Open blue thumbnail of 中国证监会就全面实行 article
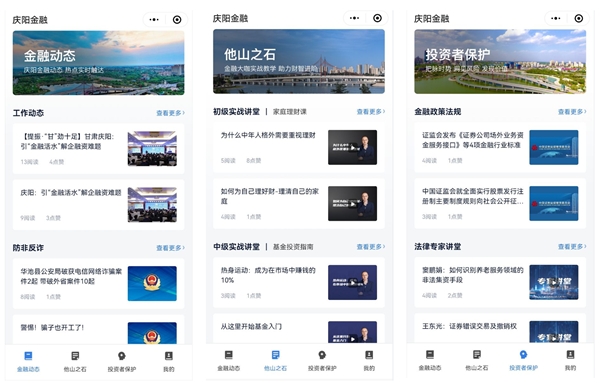Image resolution: width=600 pixels, height=383 pixels. click(554, 204)
